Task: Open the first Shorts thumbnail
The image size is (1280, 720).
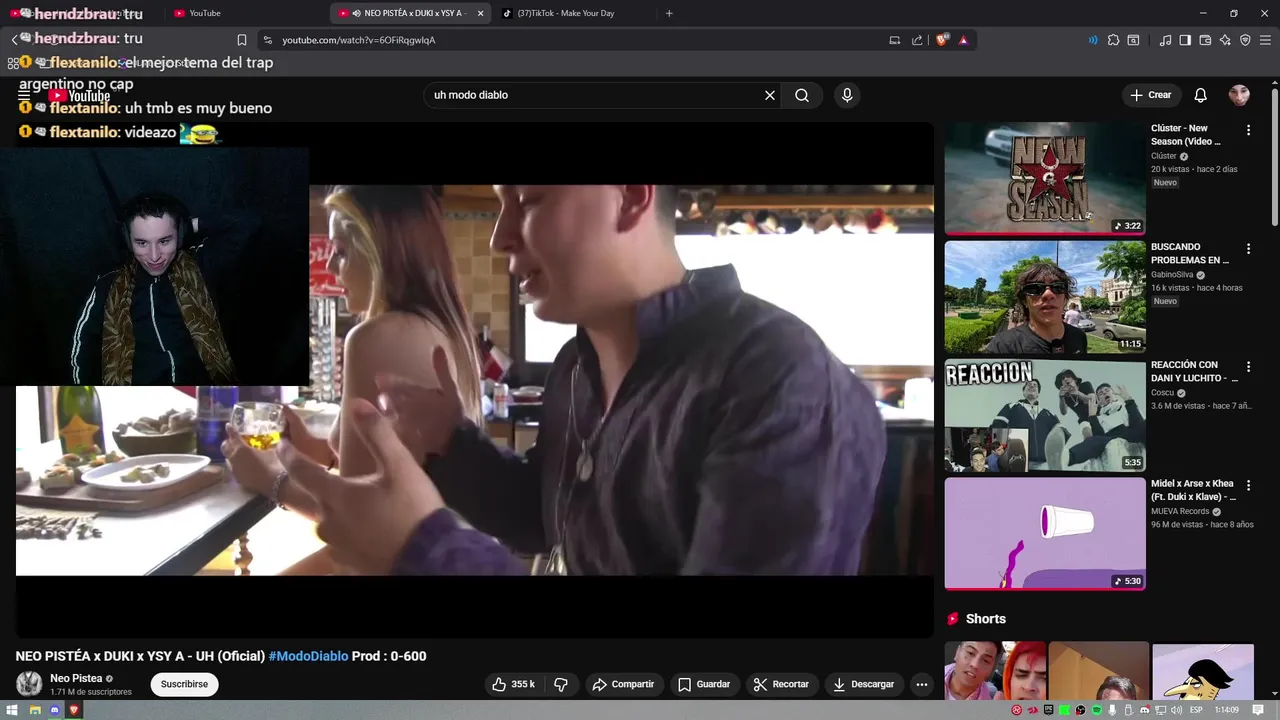Action: click(x=995, y=670)
